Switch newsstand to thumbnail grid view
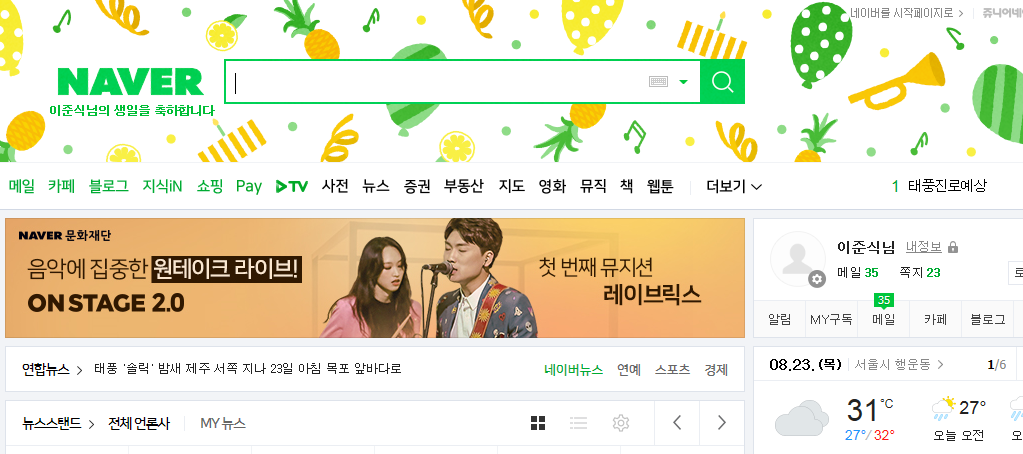The width and height of the screenshot is (1023, 454). (x=538, y=423)
